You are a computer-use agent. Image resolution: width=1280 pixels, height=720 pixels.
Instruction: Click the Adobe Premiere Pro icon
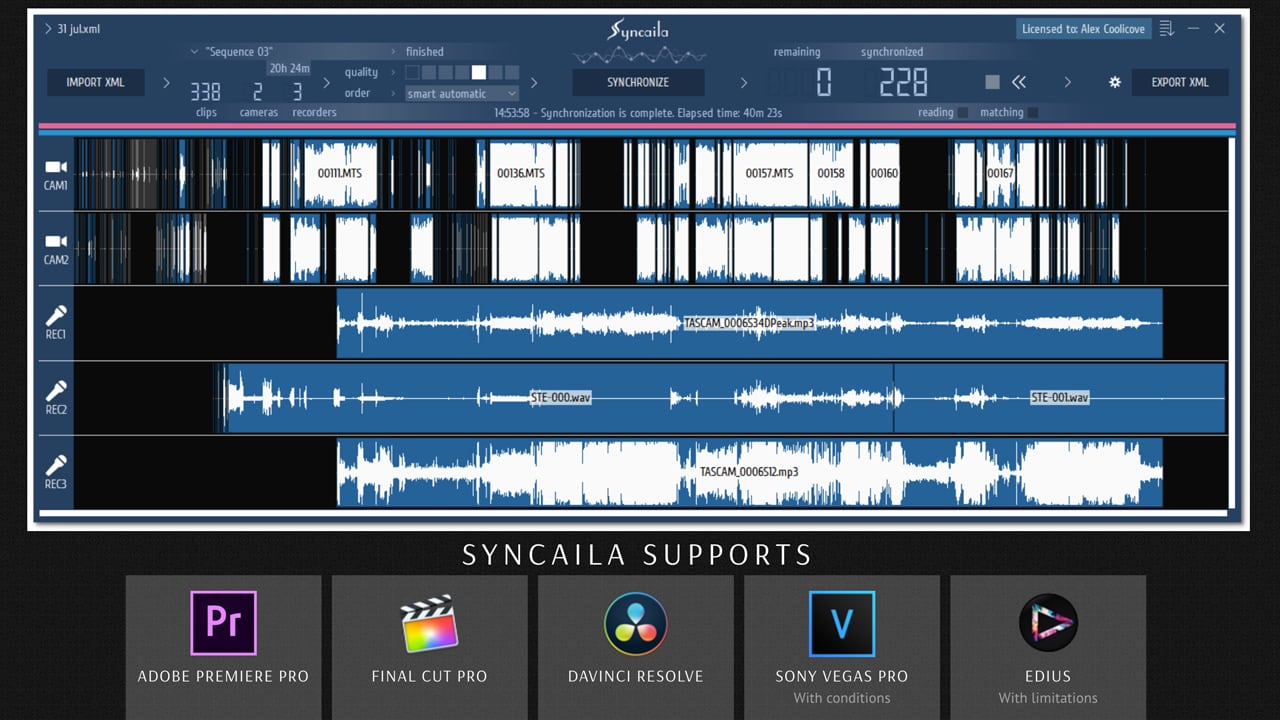click(x=223, y=623)
